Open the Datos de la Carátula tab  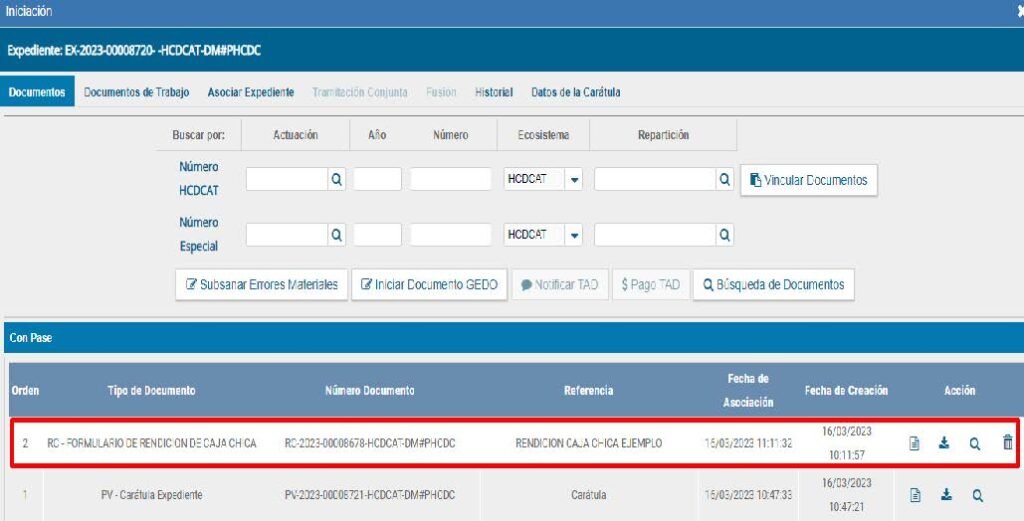(x=576, y=92)
